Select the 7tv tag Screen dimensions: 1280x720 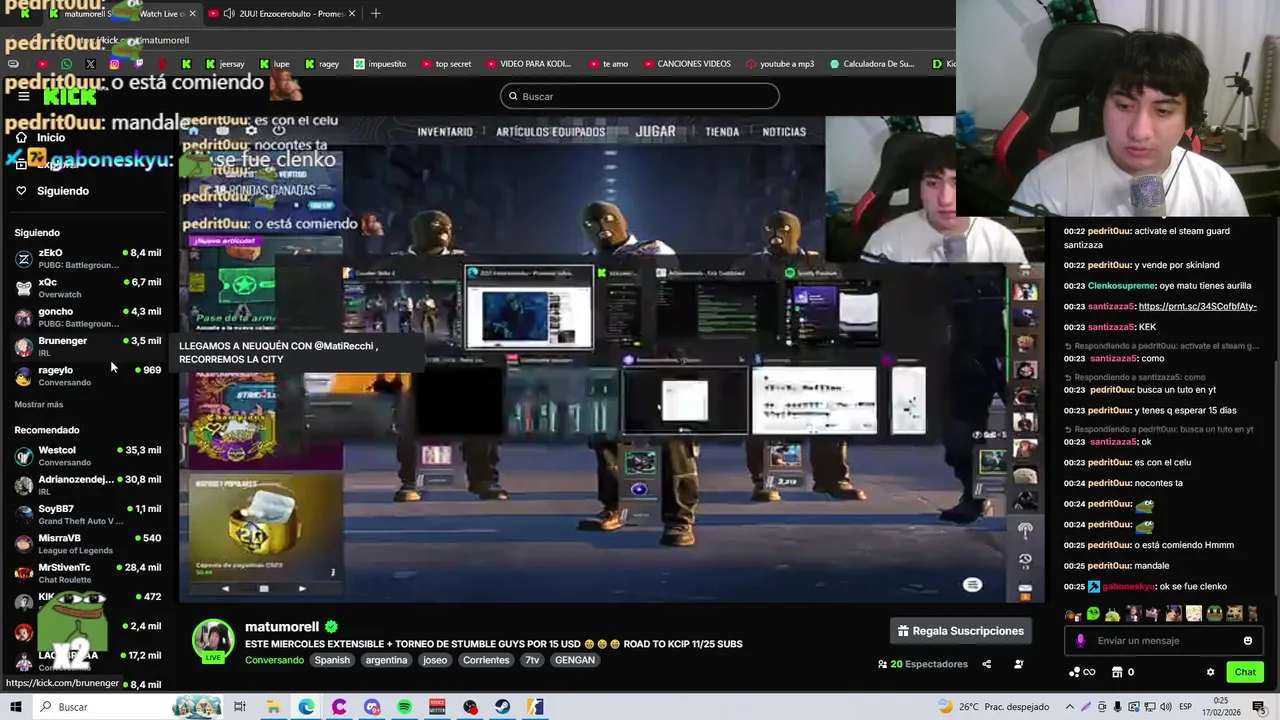[532, 660]
